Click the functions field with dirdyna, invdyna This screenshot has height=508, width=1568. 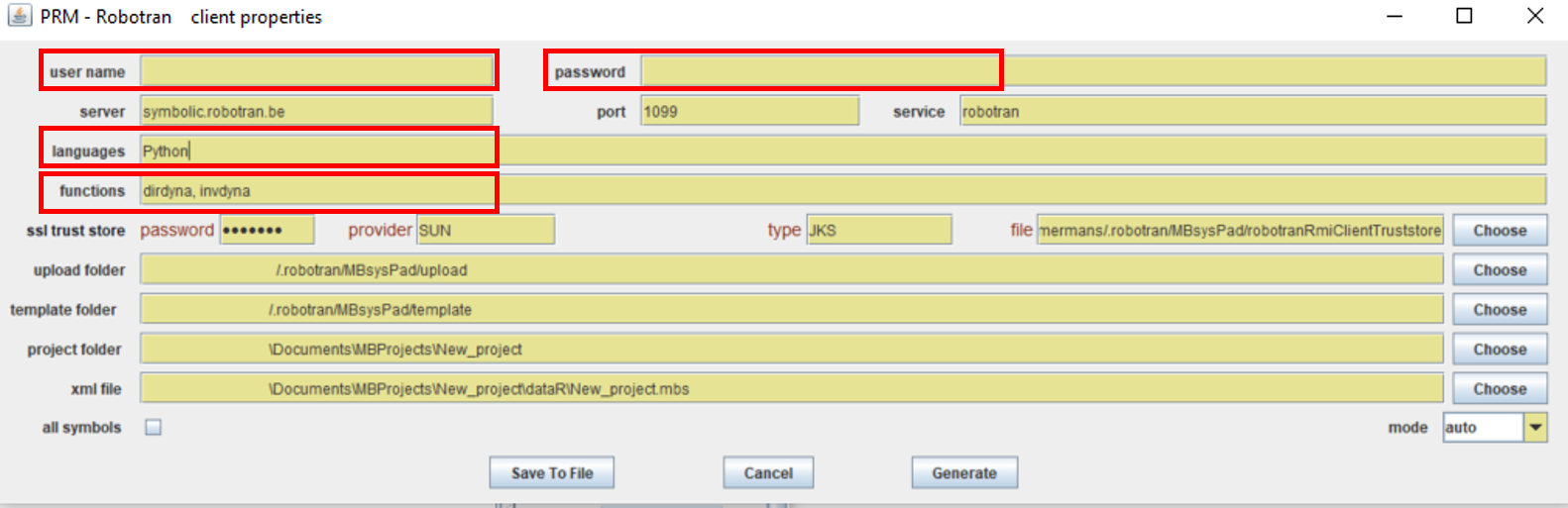(843, 190)
